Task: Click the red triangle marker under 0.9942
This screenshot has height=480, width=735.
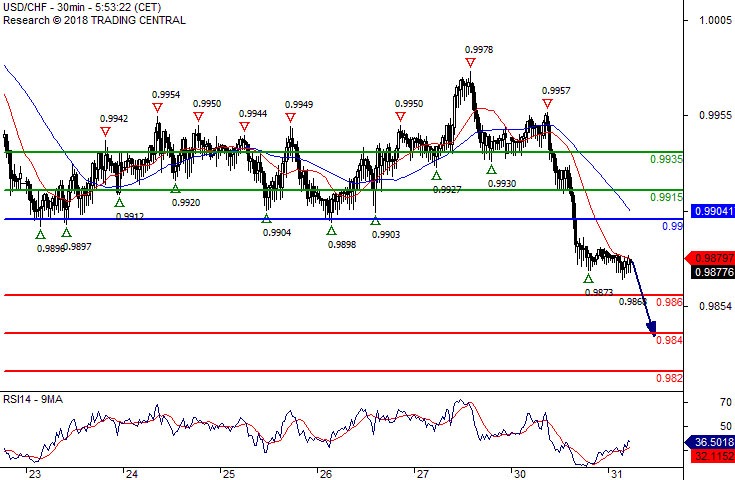Action: click(105, 132)
